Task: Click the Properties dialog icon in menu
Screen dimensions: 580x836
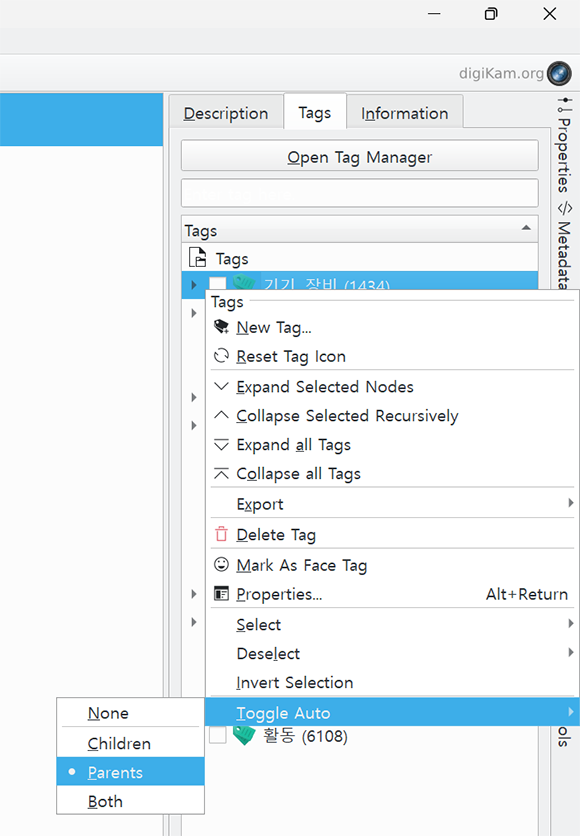Action: (x=221, y=593)
